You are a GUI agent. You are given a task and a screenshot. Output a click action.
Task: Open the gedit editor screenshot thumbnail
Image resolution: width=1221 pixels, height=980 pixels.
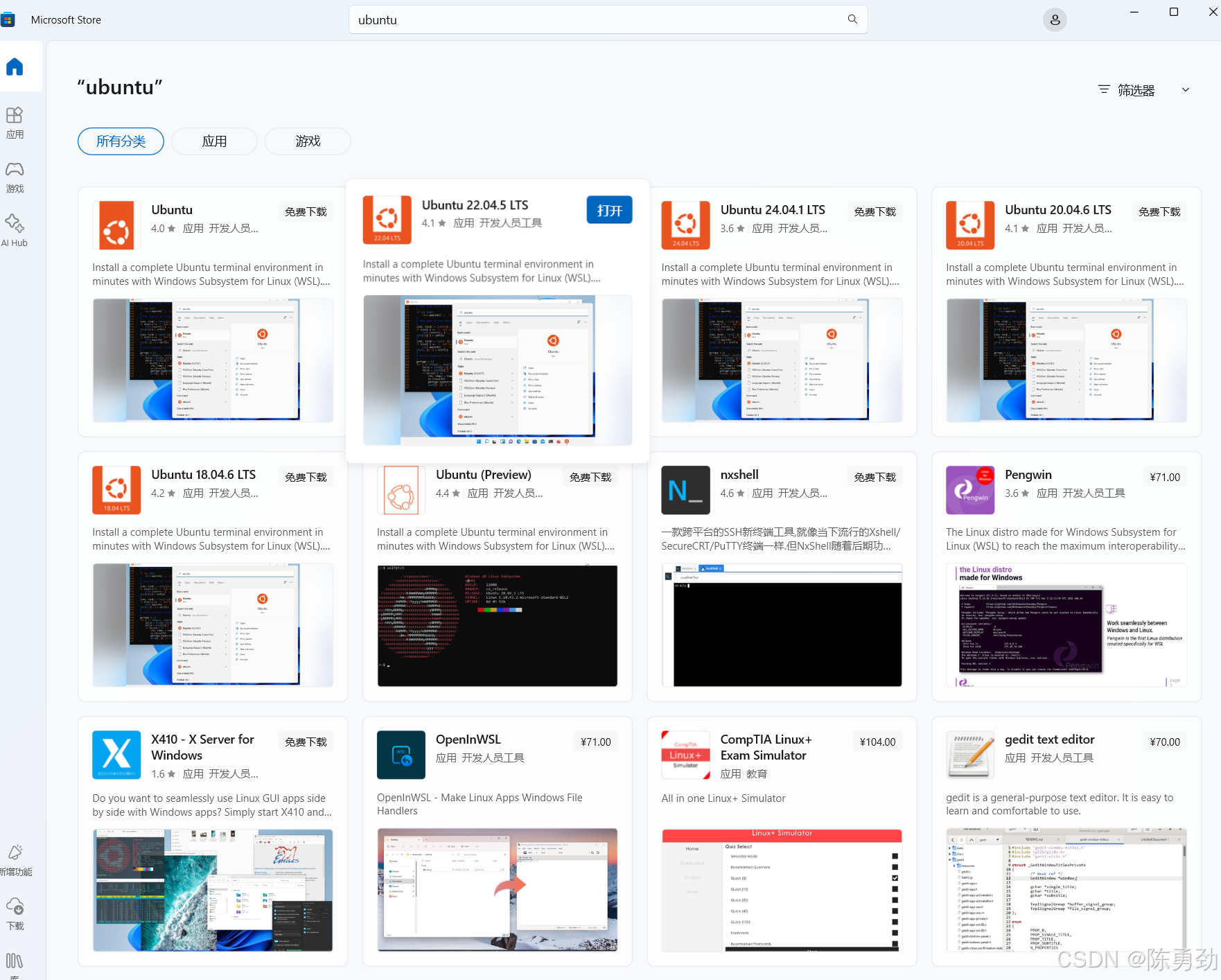tap(1066, 890)
